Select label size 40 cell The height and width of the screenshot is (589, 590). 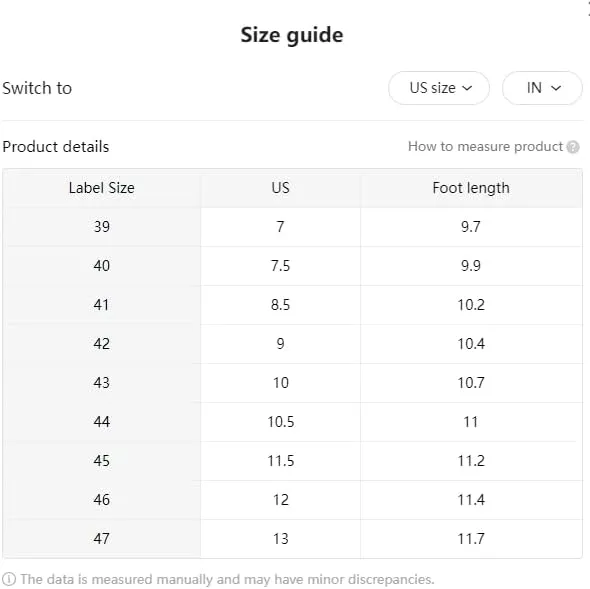point(102,266)
